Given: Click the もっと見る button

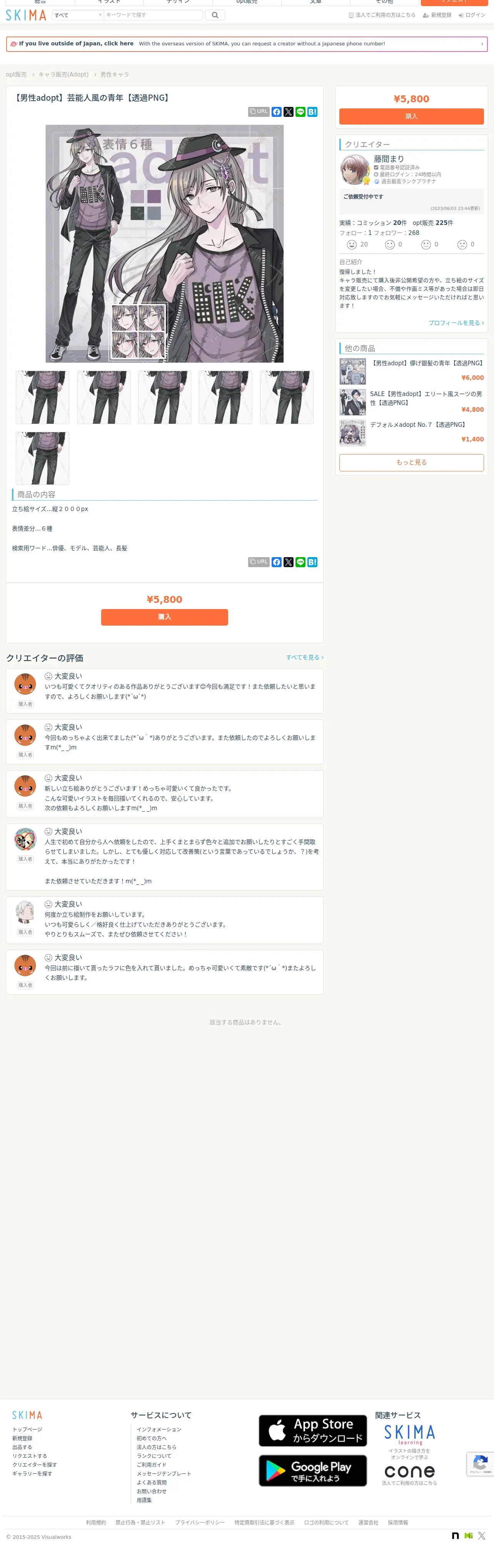Looking at the screenshot, I should pos(411,463).
